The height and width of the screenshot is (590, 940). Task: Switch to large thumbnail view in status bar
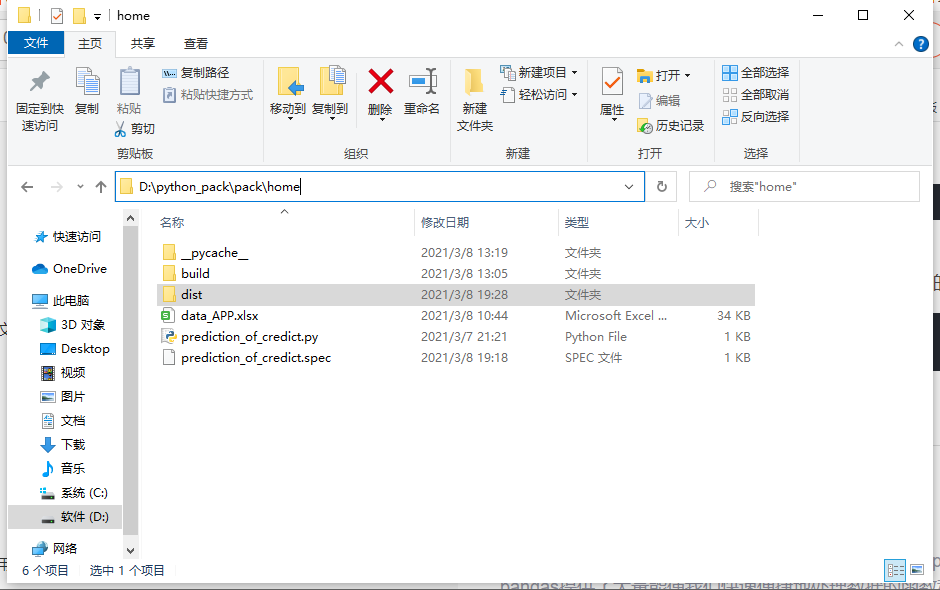click(915, 570)
